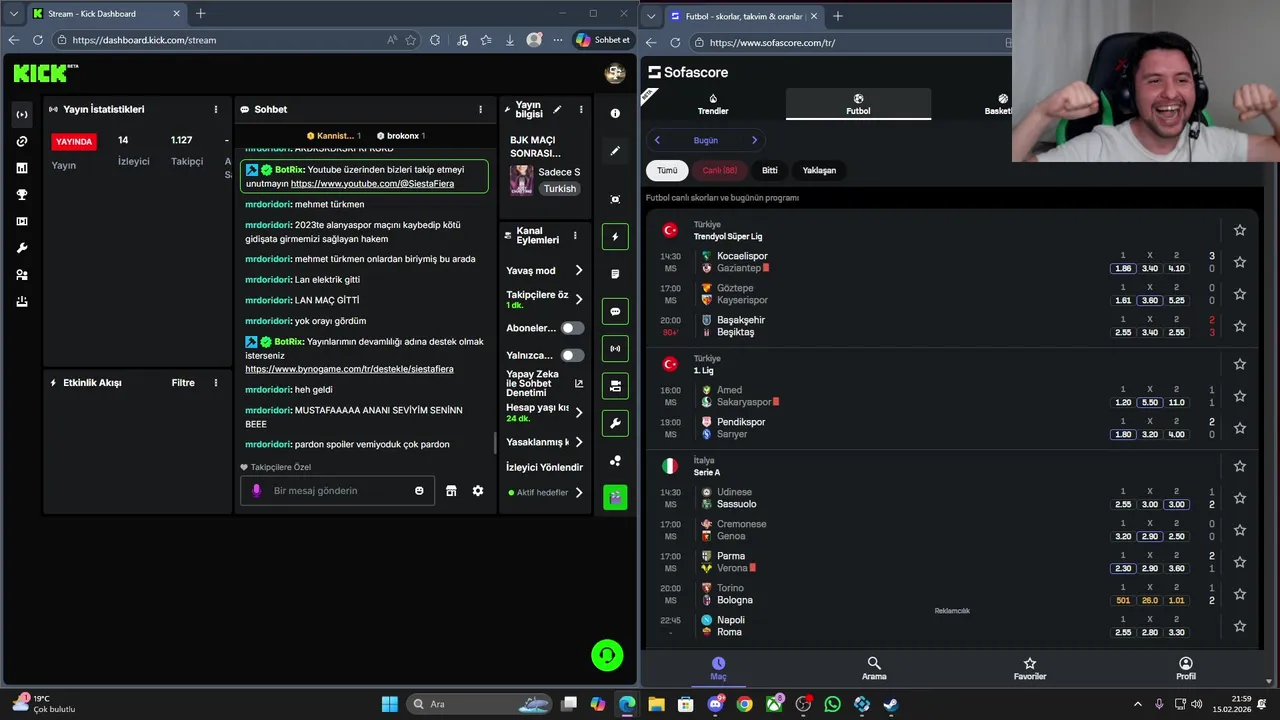Toggle the chat bubble widget icon
Viewport: 1280px width, 720px height.
(x=615, y=311)
